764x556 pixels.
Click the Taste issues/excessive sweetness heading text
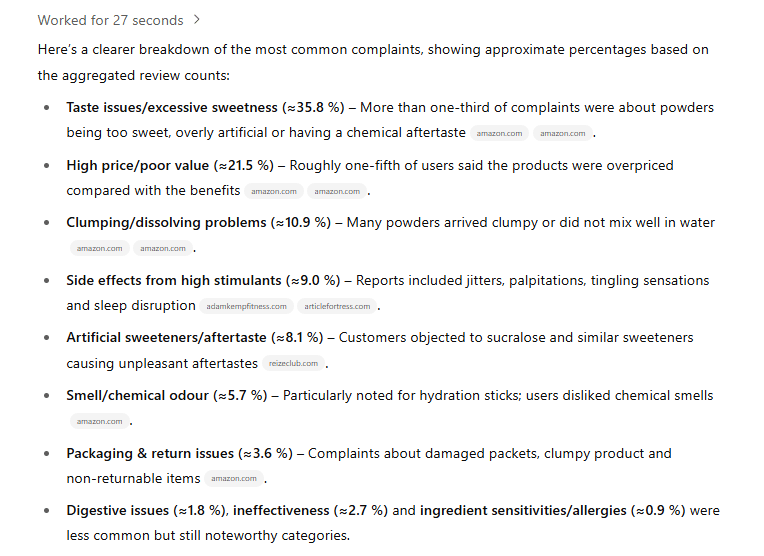172,108
